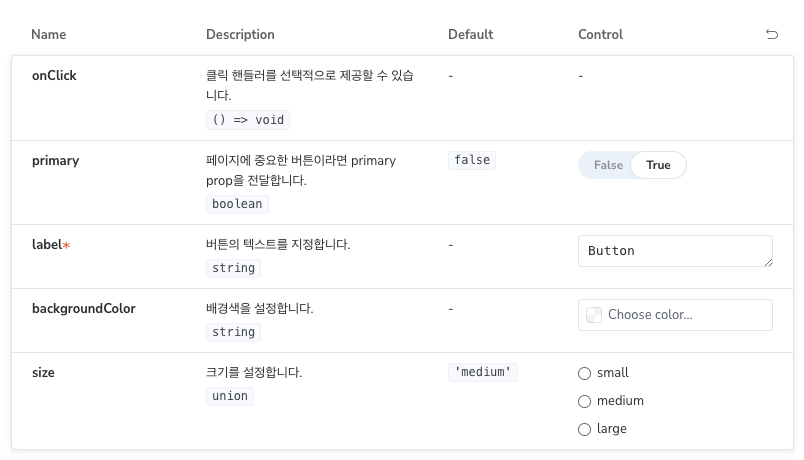
Task: Click the 'medium' default value tag
Action: click(x=483, y=372)
